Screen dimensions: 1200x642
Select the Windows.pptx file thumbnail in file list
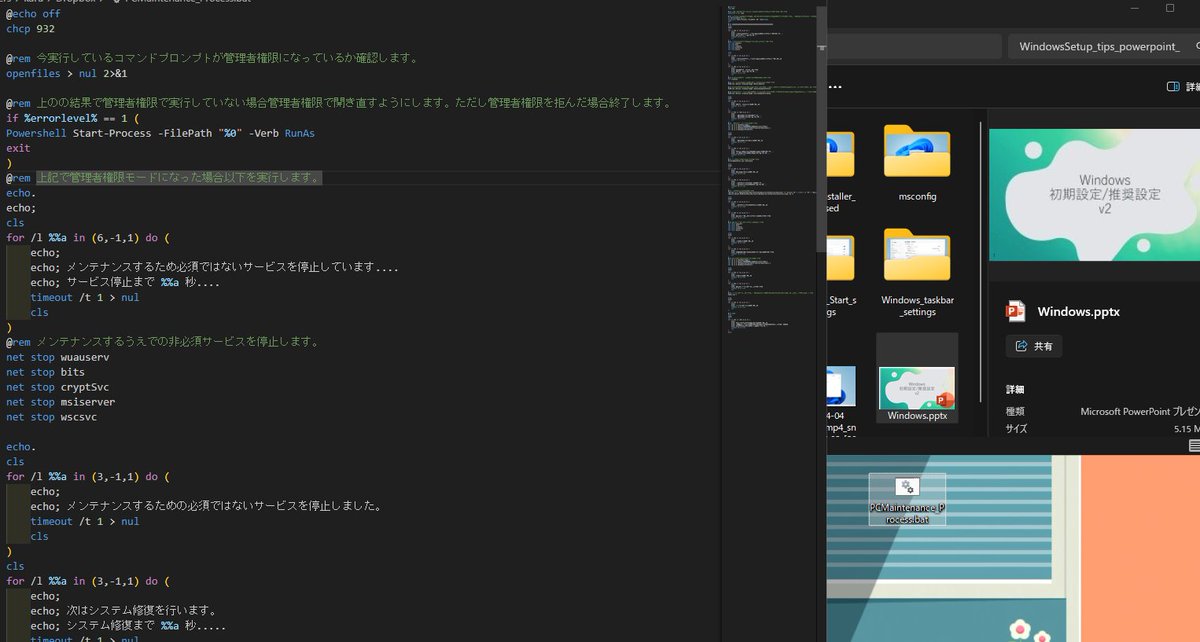pos(917,387)
